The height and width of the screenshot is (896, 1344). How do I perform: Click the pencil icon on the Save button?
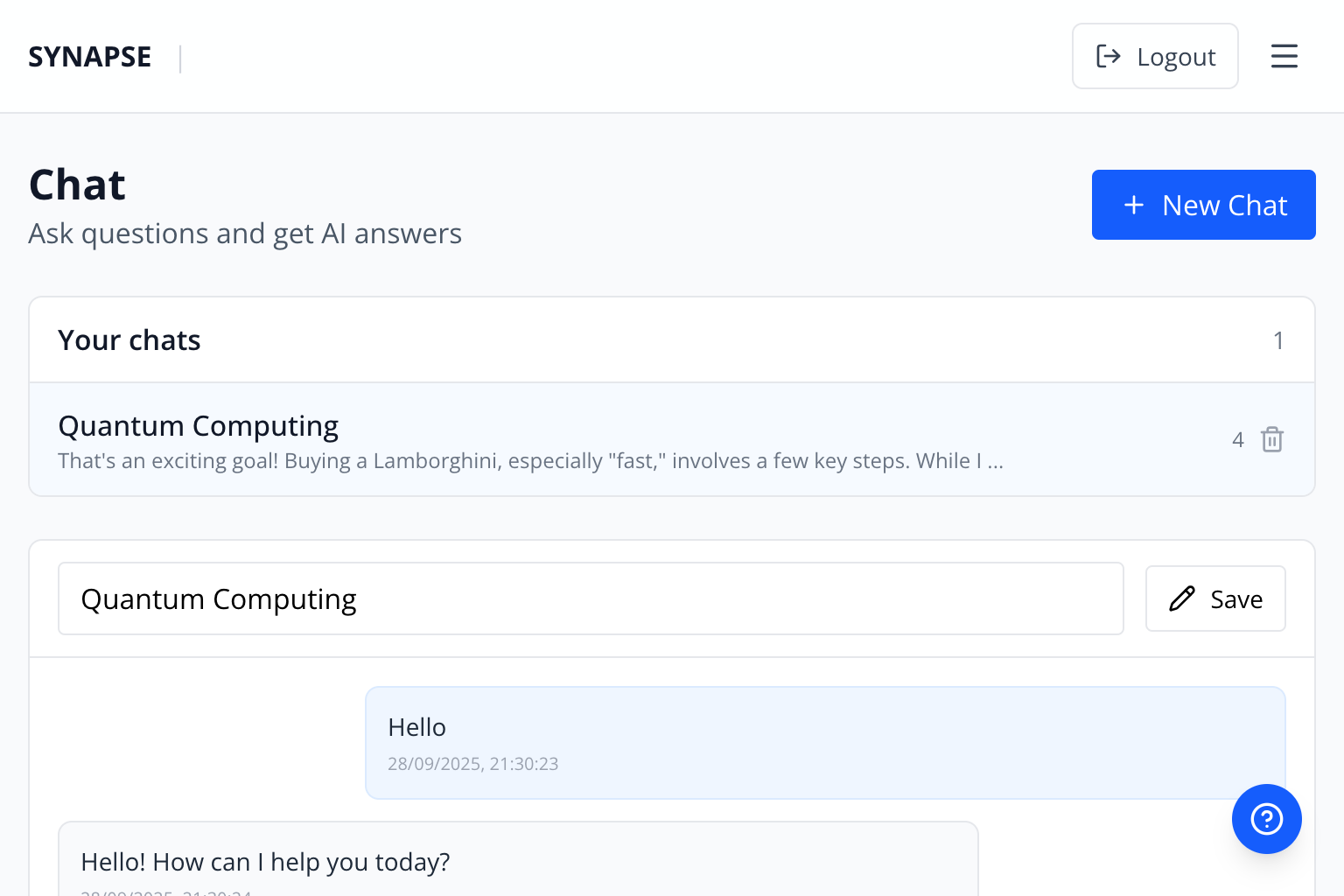tap(1182, 598)
